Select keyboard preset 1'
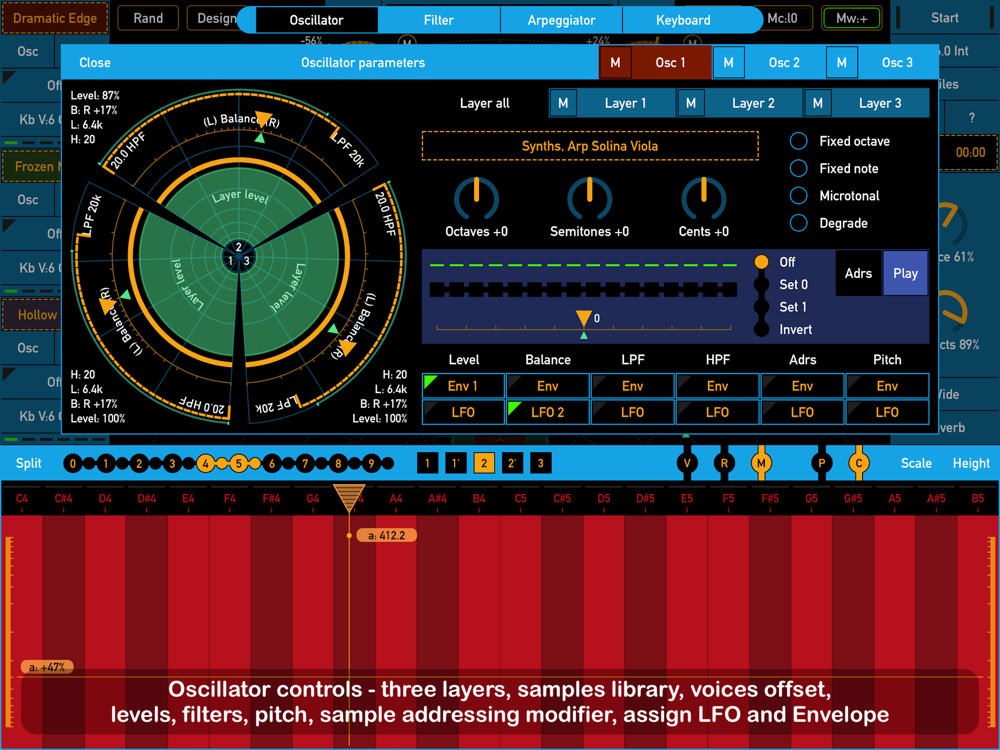Image resolution: width=1000 pixels, height=750 pixels. [x=455, y=463]
